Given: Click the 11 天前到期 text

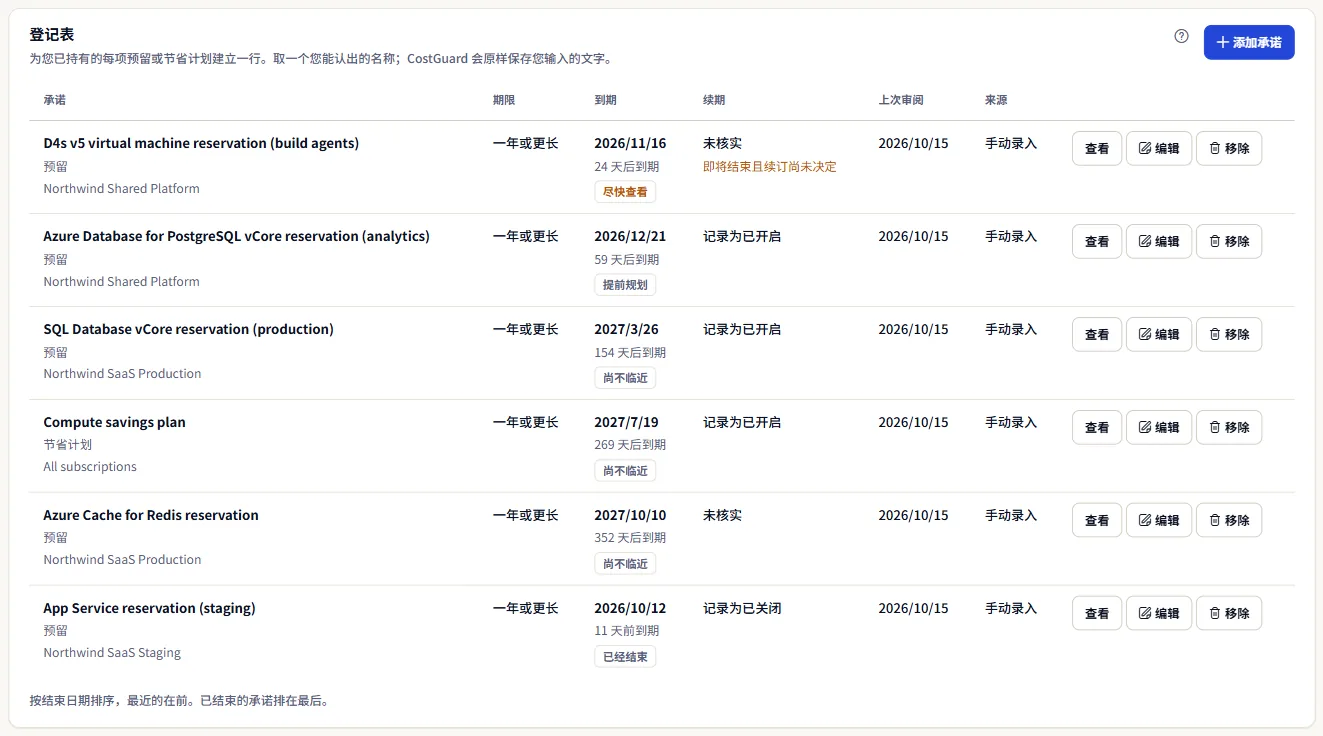Looking at the screenshot, I should click(627, 631).
